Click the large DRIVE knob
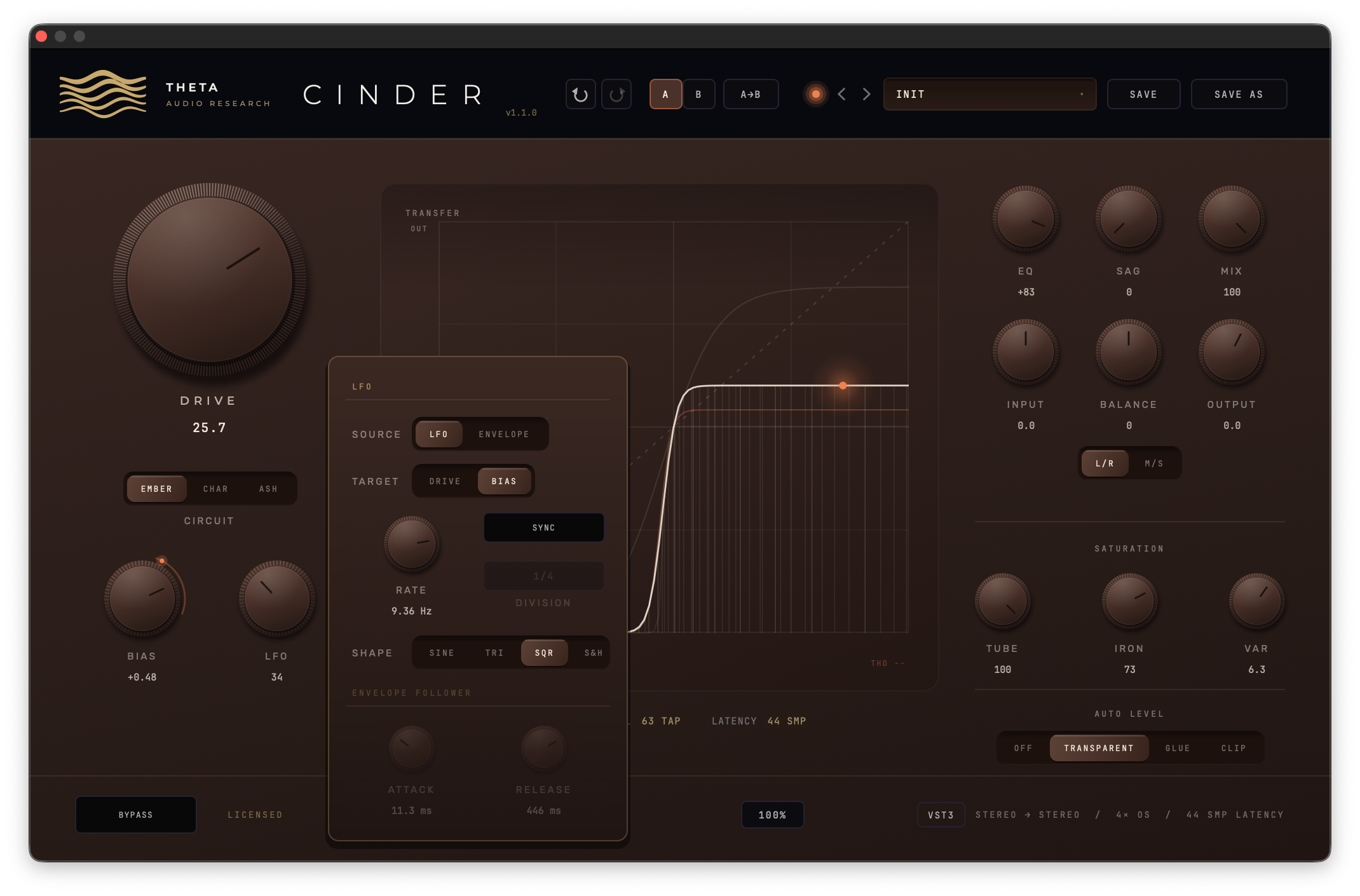The image size is (1360, 896). (x=210, y=280)
